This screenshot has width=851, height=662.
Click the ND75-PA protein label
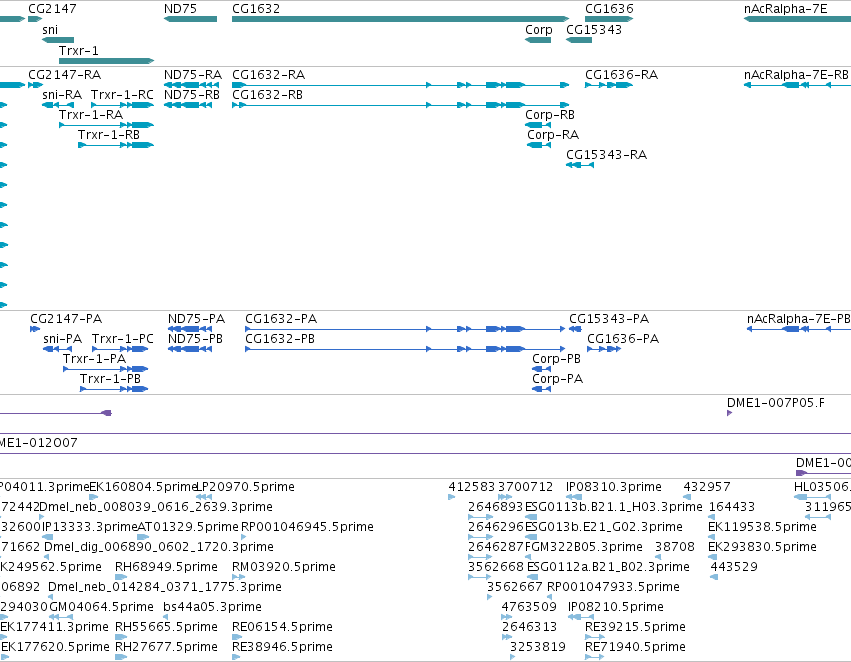pos(196,319)
